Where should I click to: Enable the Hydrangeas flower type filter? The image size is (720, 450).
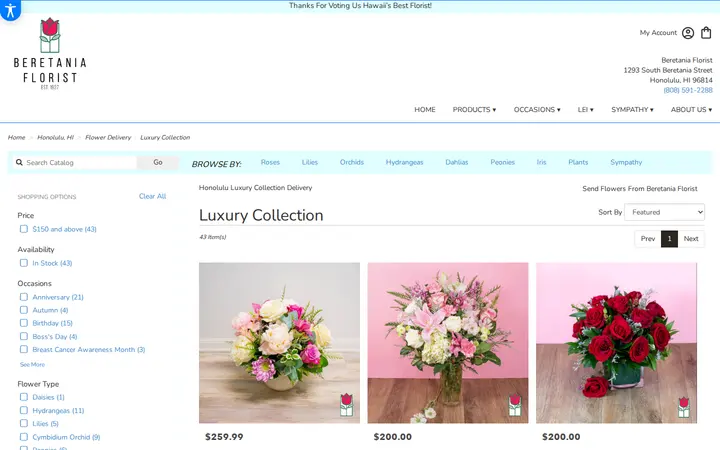[x=24, y=410]
